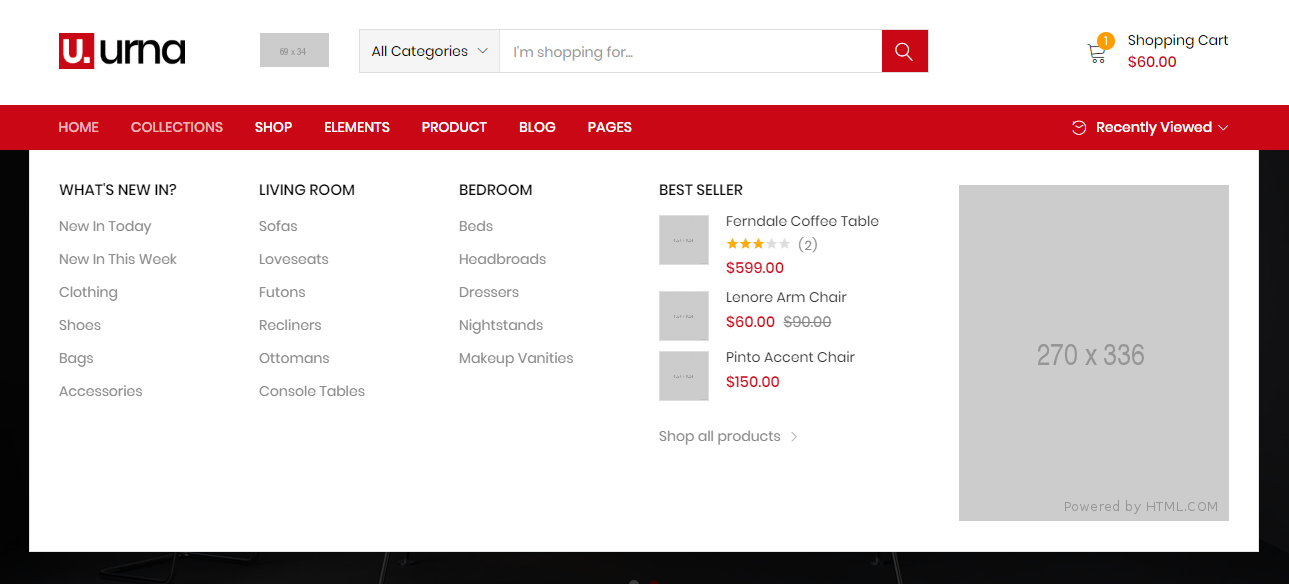Open the HOME menu

click(79, 127)
